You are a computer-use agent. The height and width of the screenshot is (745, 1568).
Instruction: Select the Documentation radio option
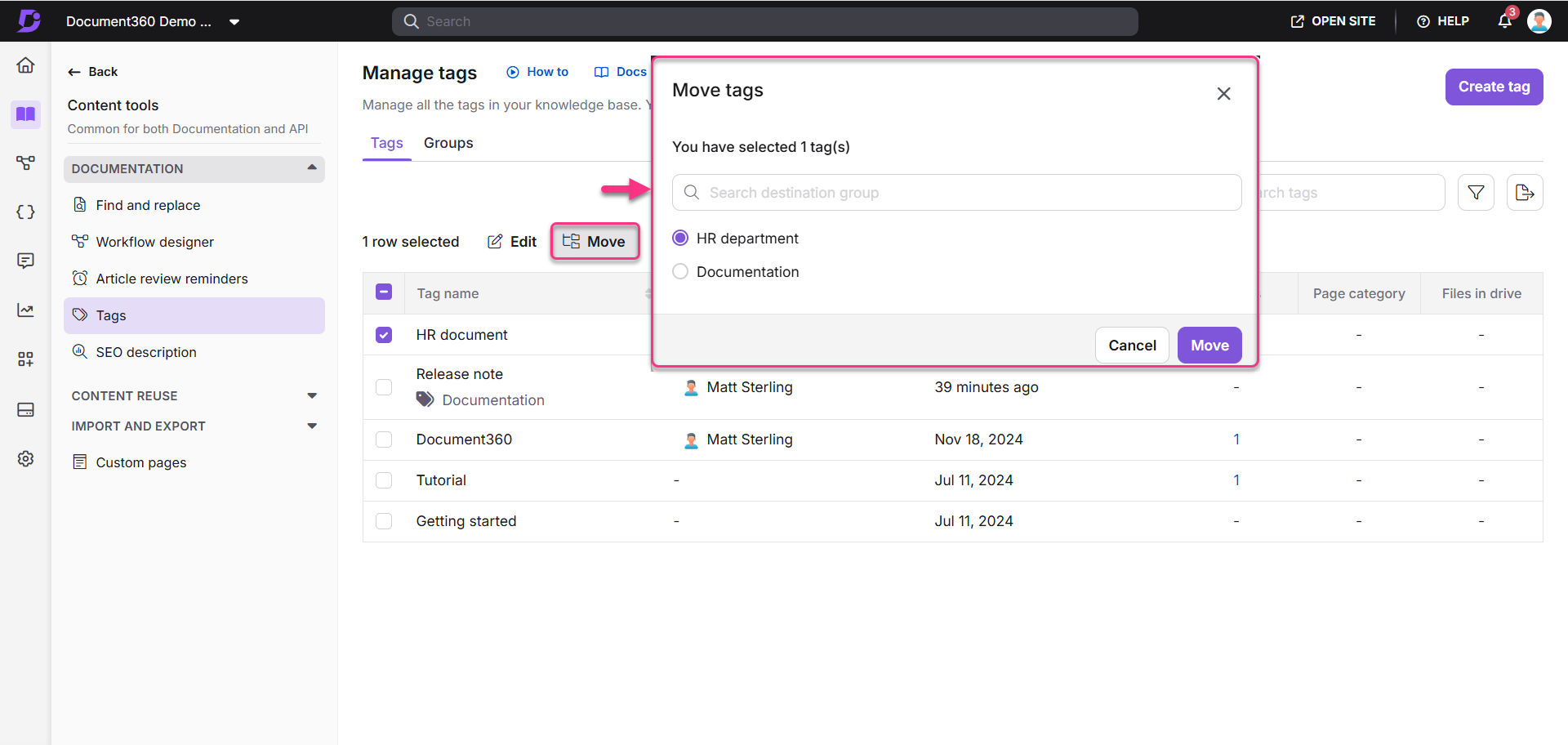pos(680,272)
